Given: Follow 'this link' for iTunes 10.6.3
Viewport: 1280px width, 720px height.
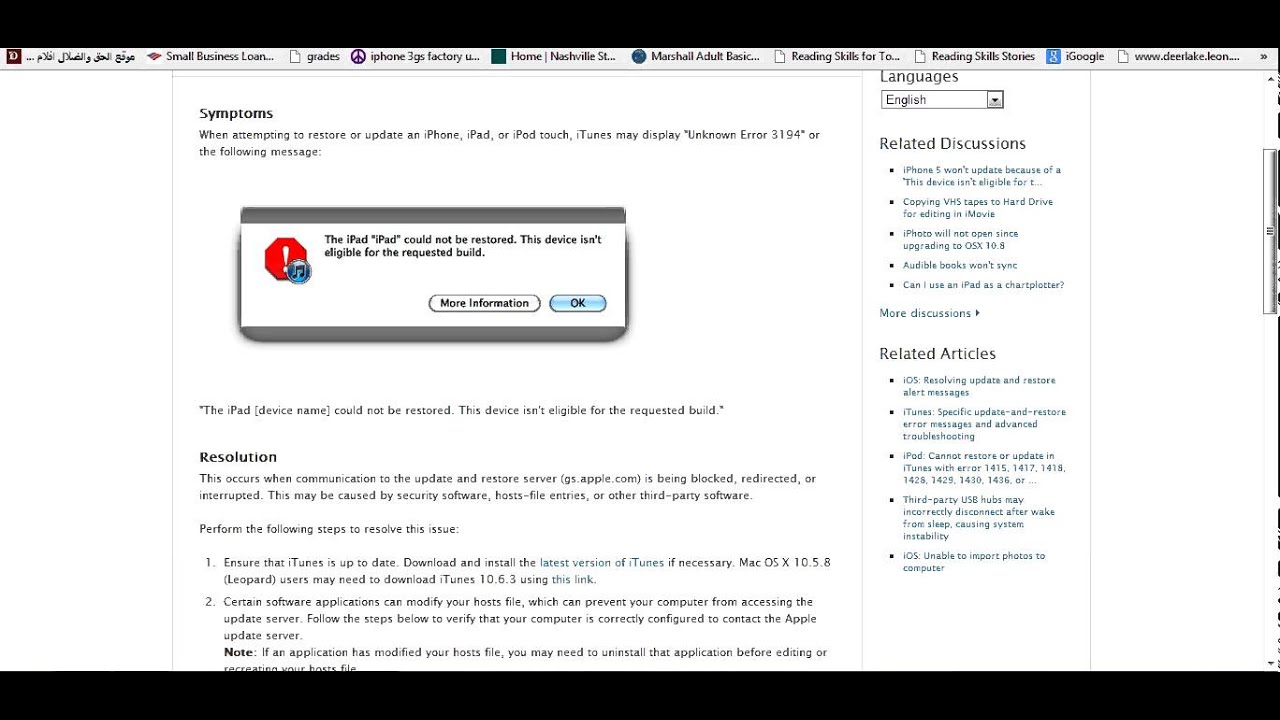Looking at the screenshot, I should [572, 580].
